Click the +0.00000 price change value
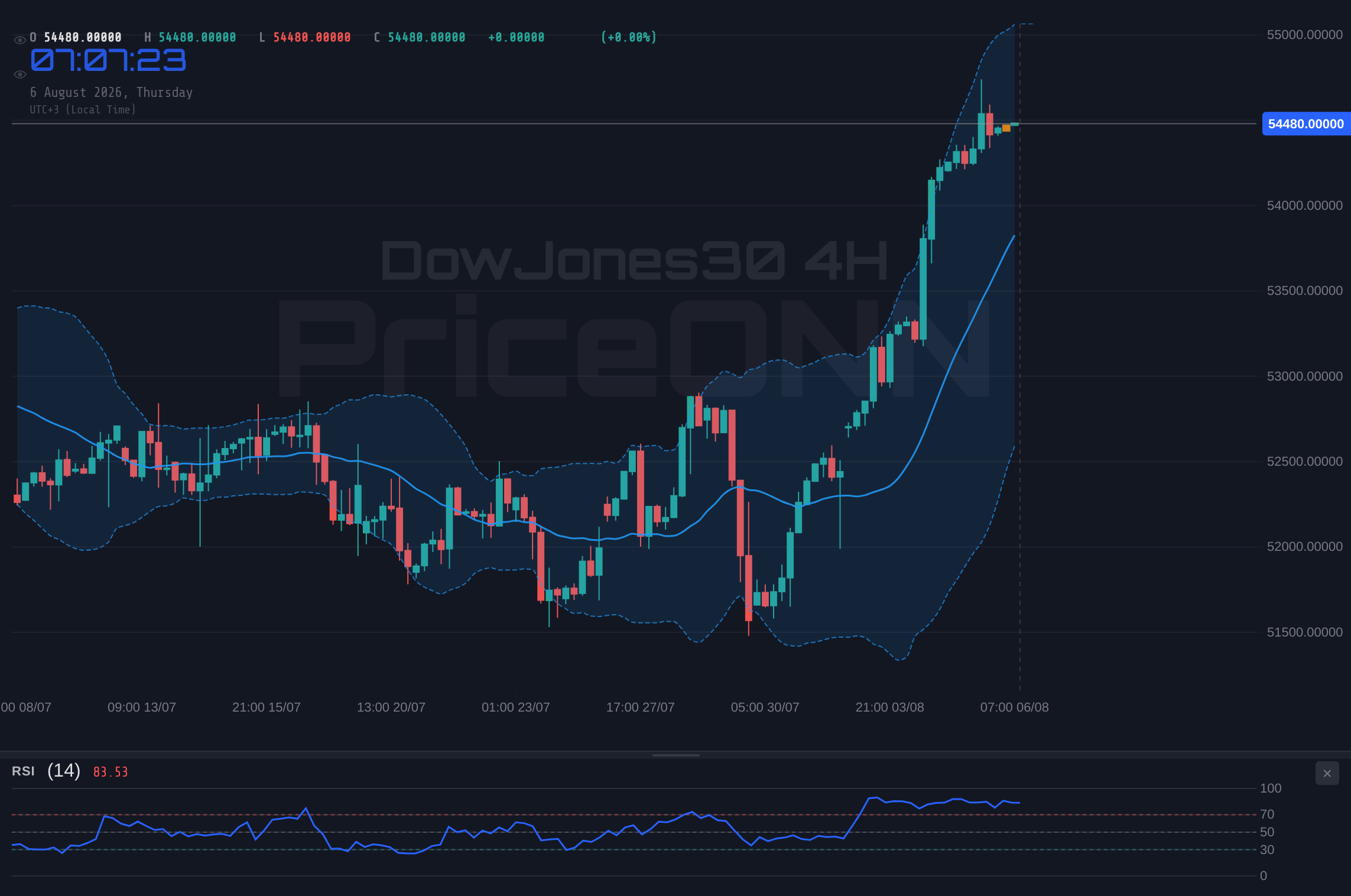1351x896 pixels. [517, 37]
